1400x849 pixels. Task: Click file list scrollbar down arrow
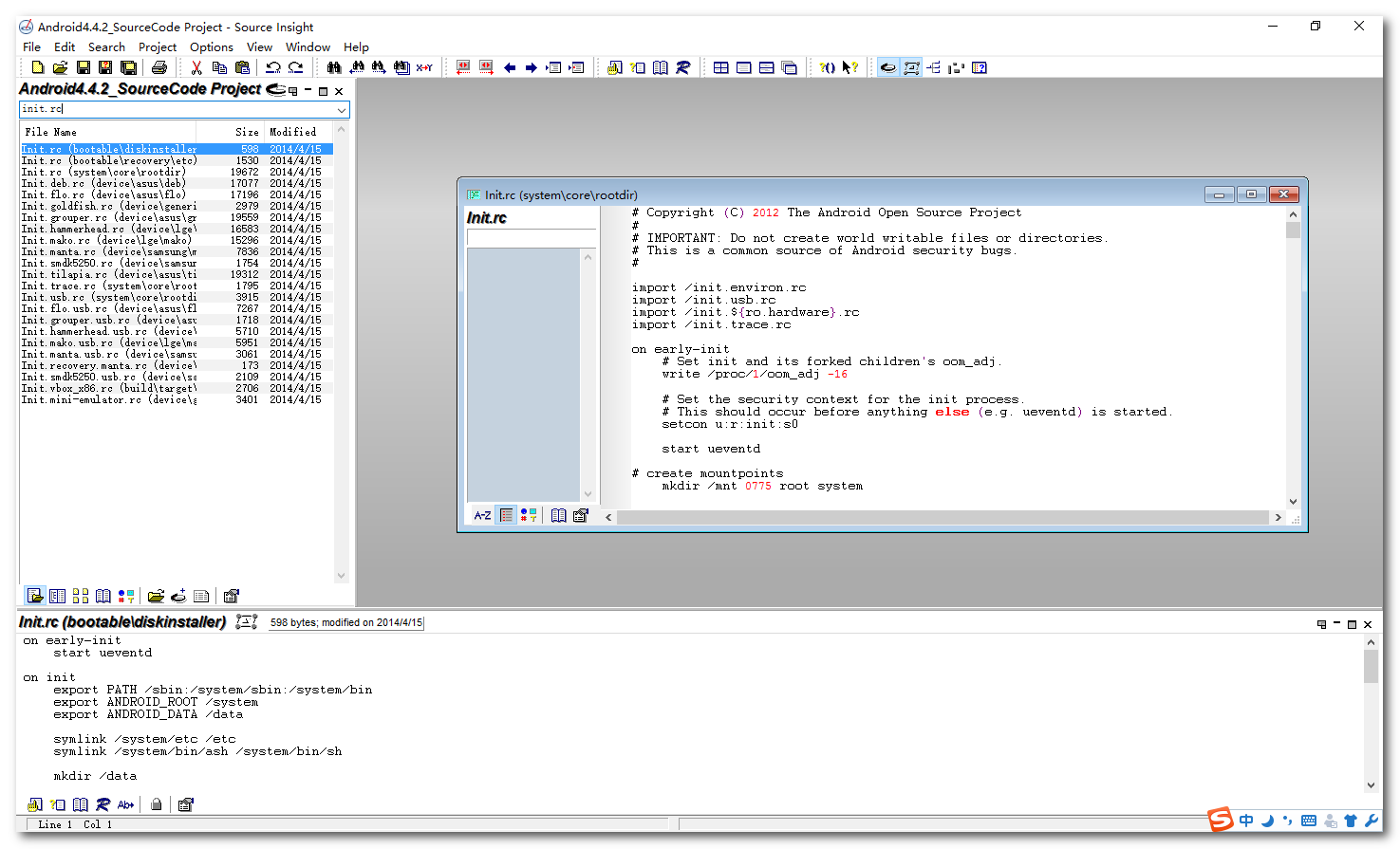tap(342, 575)
